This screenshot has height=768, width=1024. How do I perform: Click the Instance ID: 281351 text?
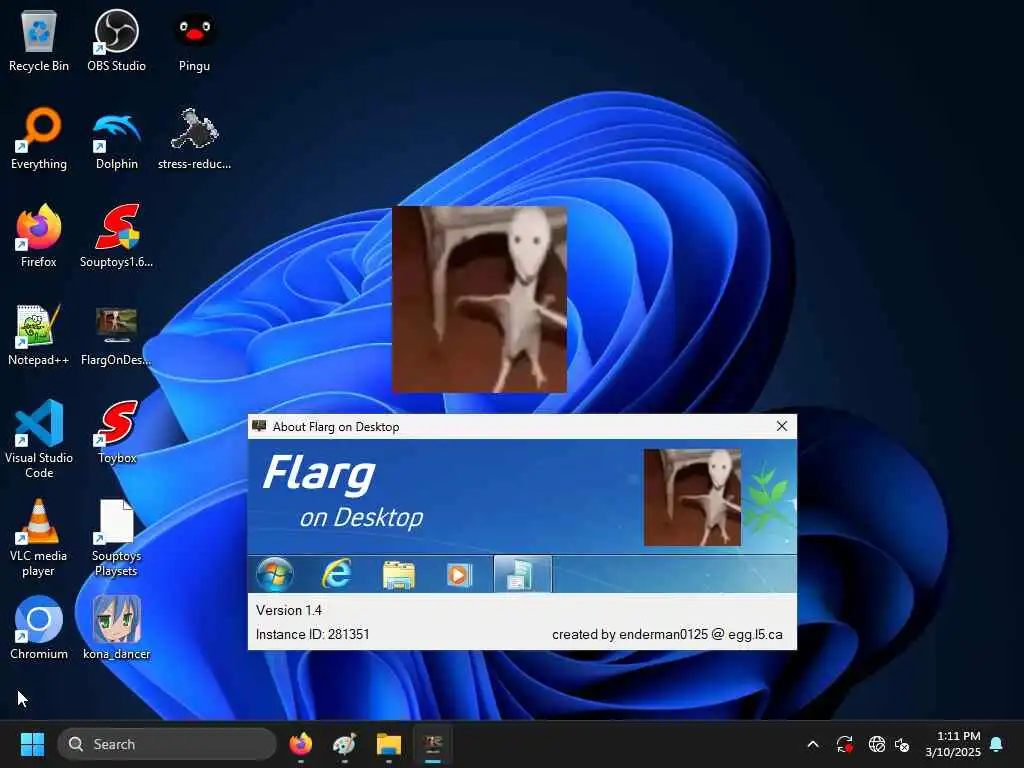pos(313,634)
